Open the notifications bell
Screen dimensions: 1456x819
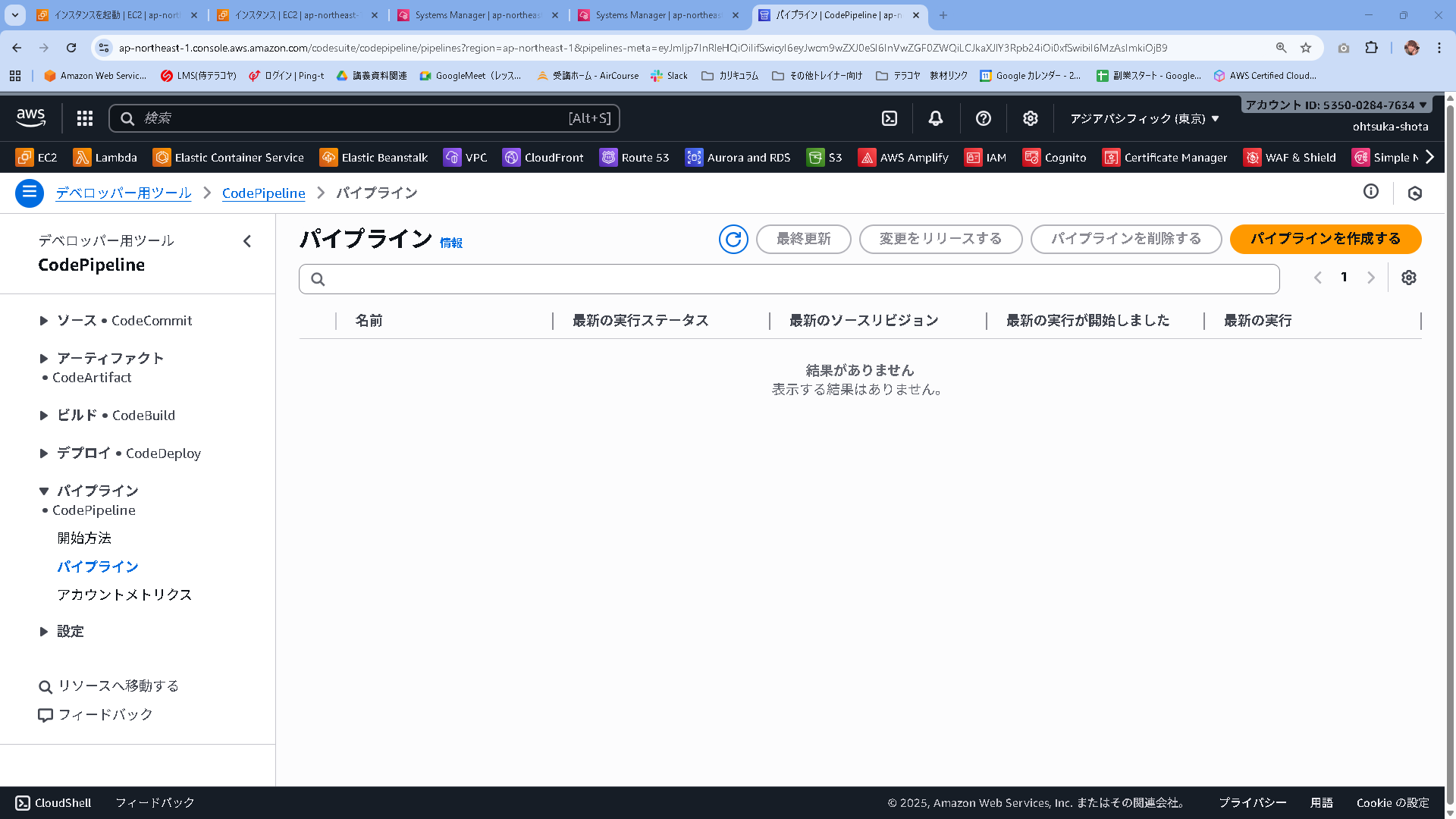tap(934, 118)
